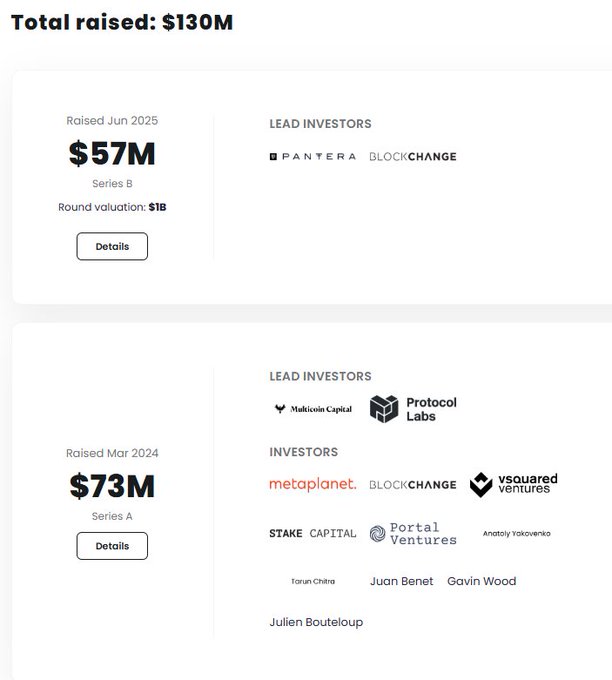Click the Stake Capital logo

tap(312, 533)
